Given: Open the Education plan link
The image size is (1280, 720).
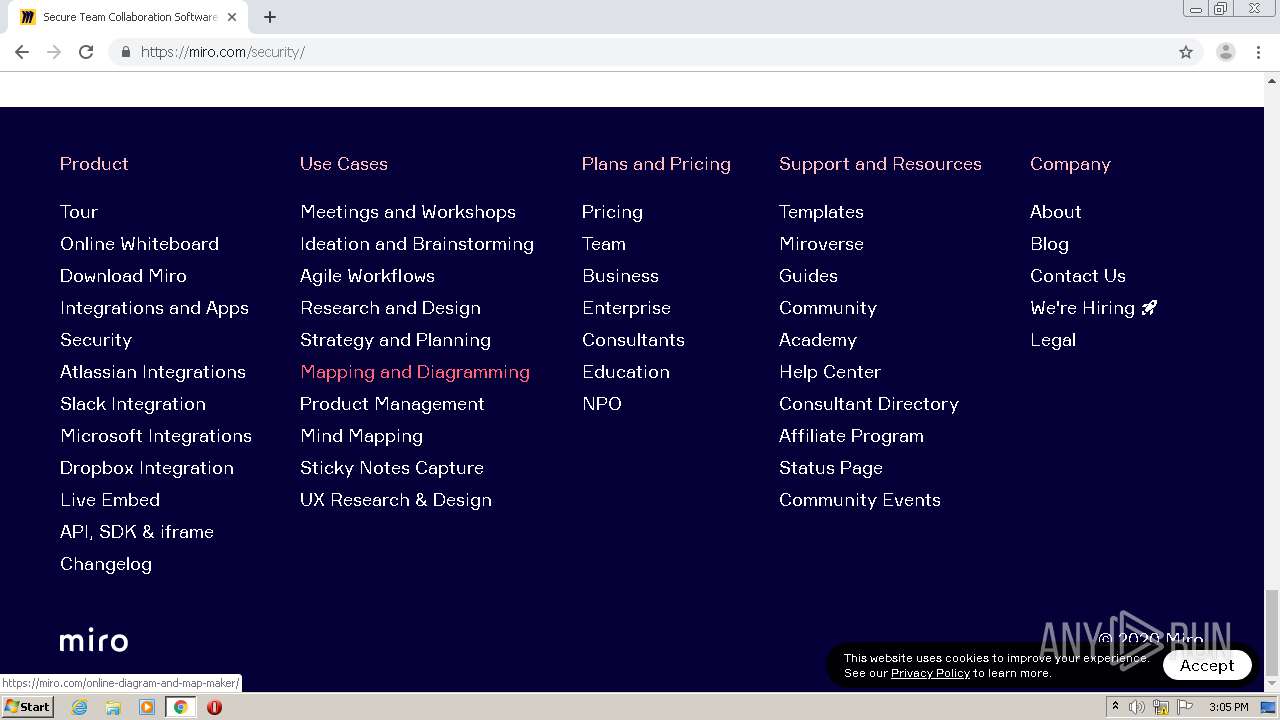Looking at the screenshot, I should [x=626, y=372].
